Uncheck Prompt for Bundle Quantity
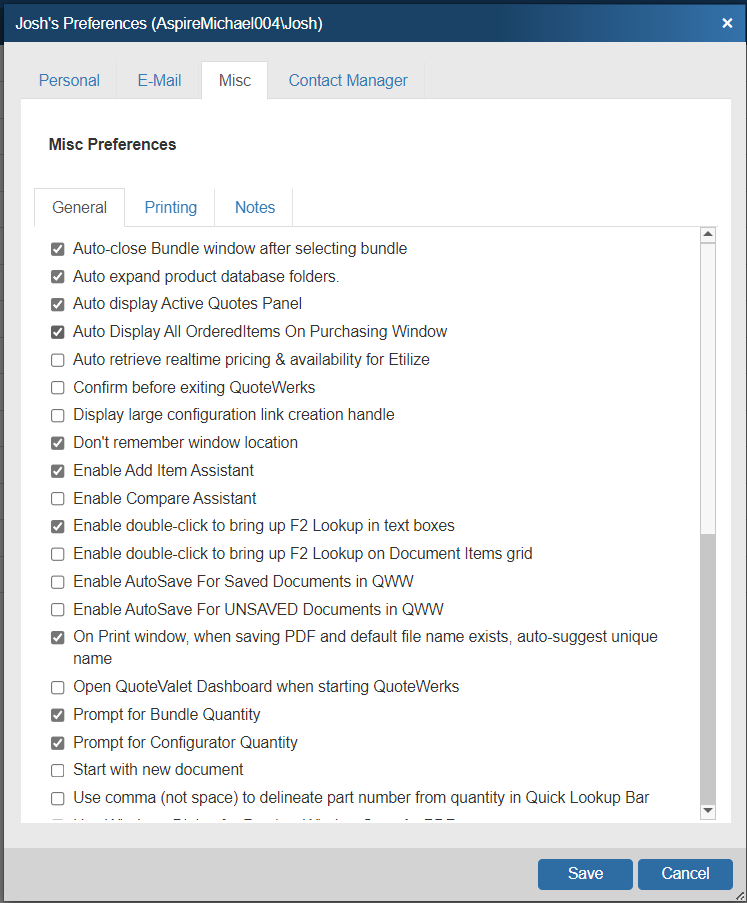 (x=58, y=715)
